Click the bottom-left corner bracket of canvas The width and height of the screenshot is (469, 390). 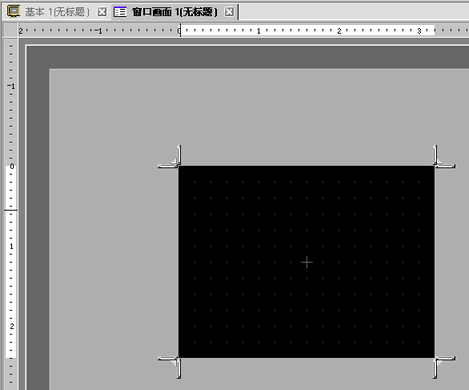coord(170,367)
